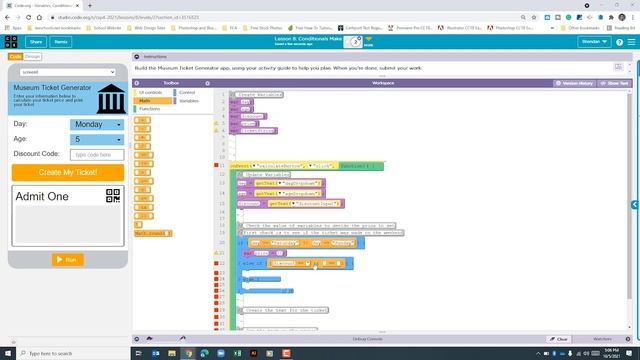Click the More lessons trophy icon
The image size is (640, 360).
click(368, 41)
